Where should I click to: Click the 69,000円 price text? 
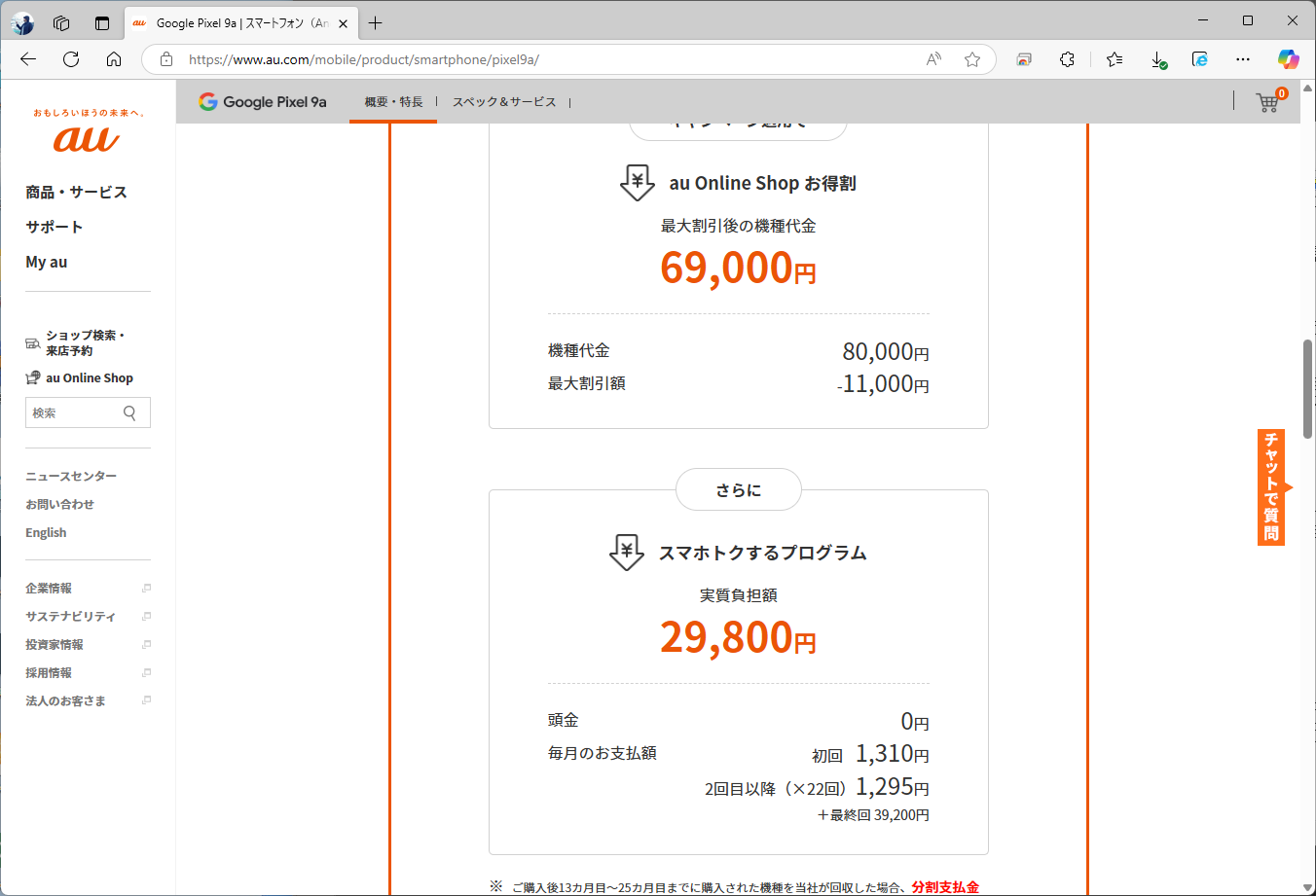[738, 268]
